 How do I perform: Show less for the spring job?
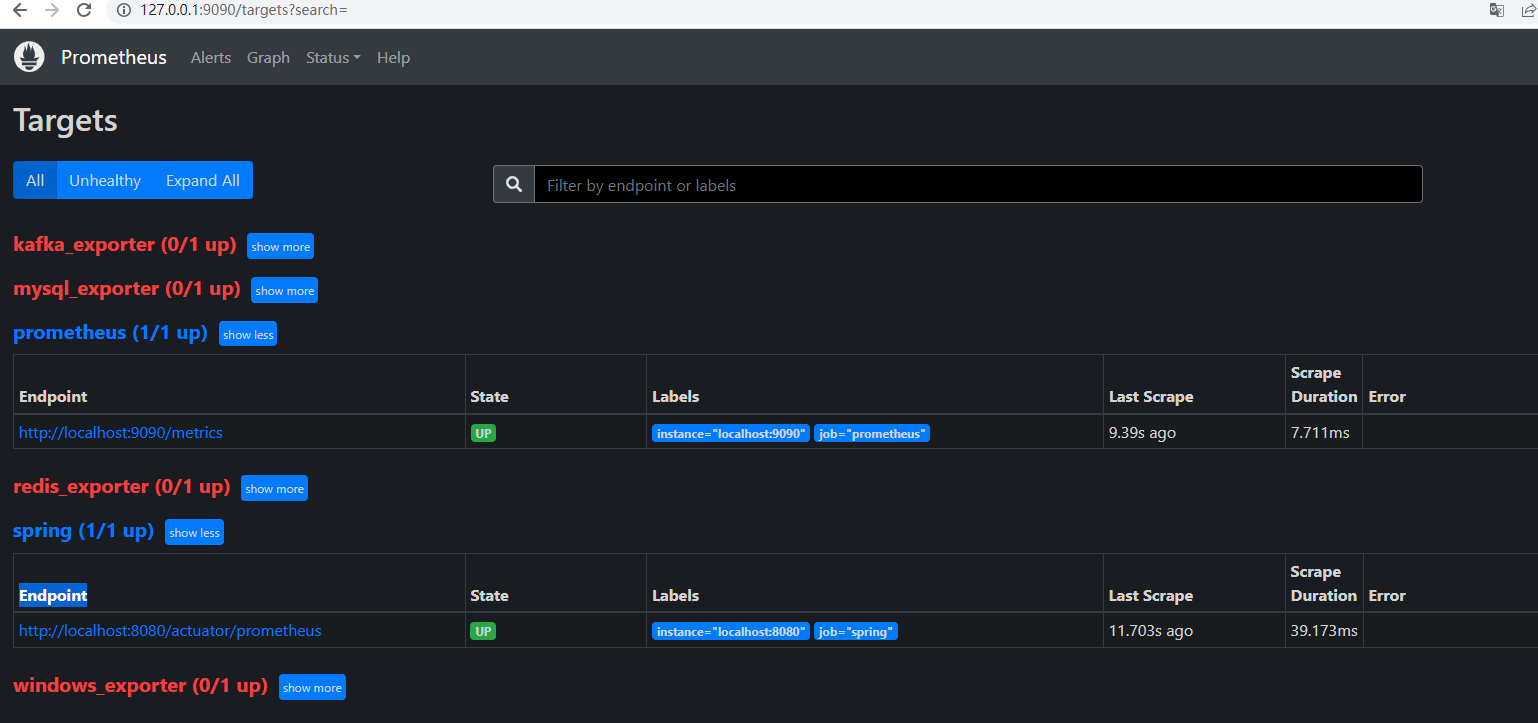coord(194,532)
